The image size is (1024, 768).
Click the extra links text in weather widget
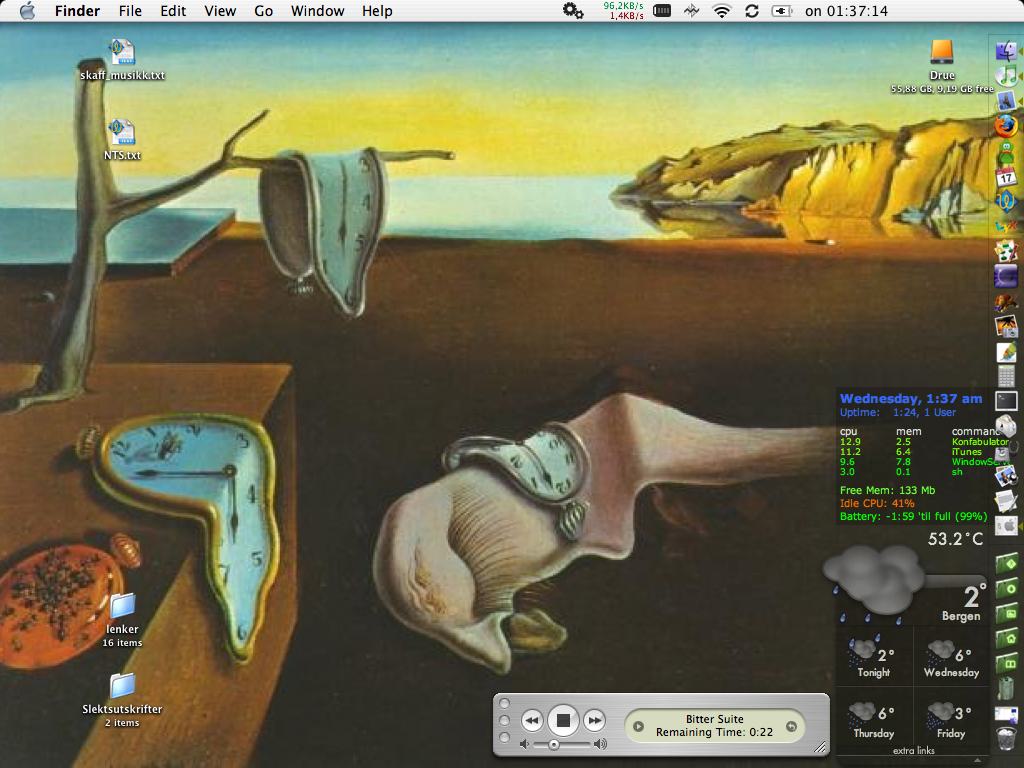912,751
